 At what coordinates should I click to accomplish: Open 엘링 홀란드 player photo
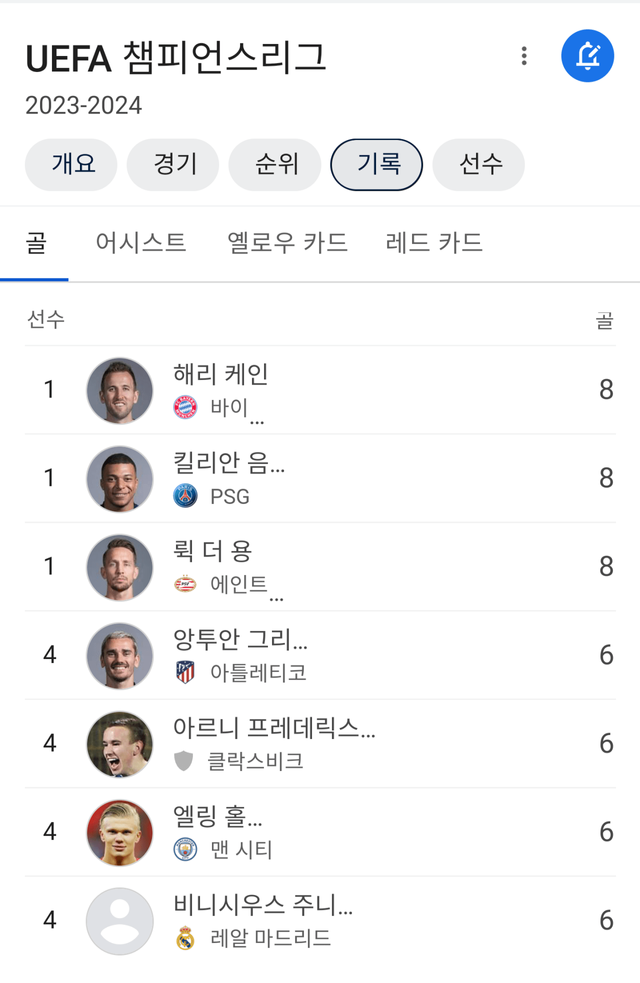tap(120, 832)
